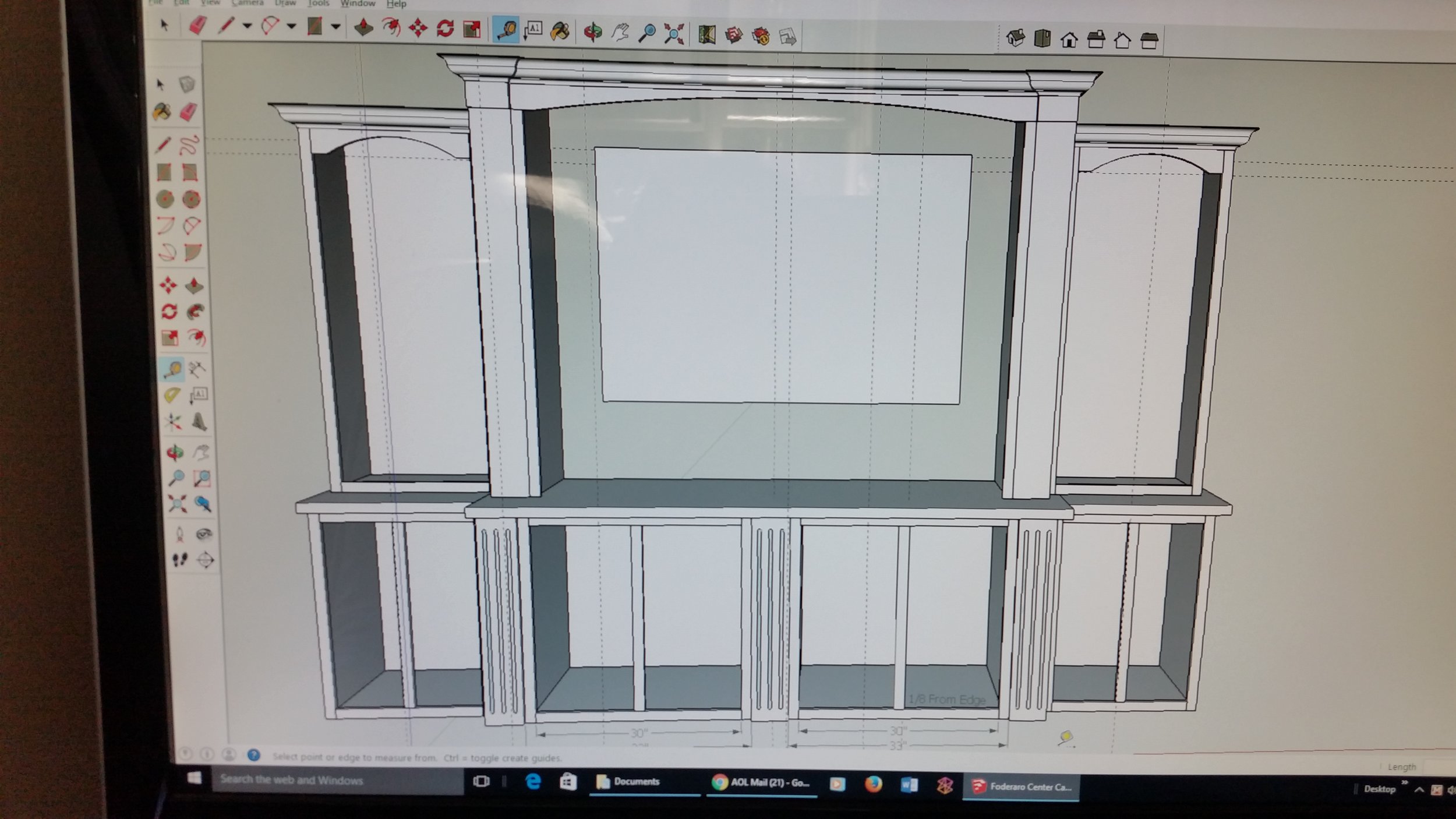Open the Camera menu
The width and height of the screenshot is (1456, 819).
coord(248,3)
